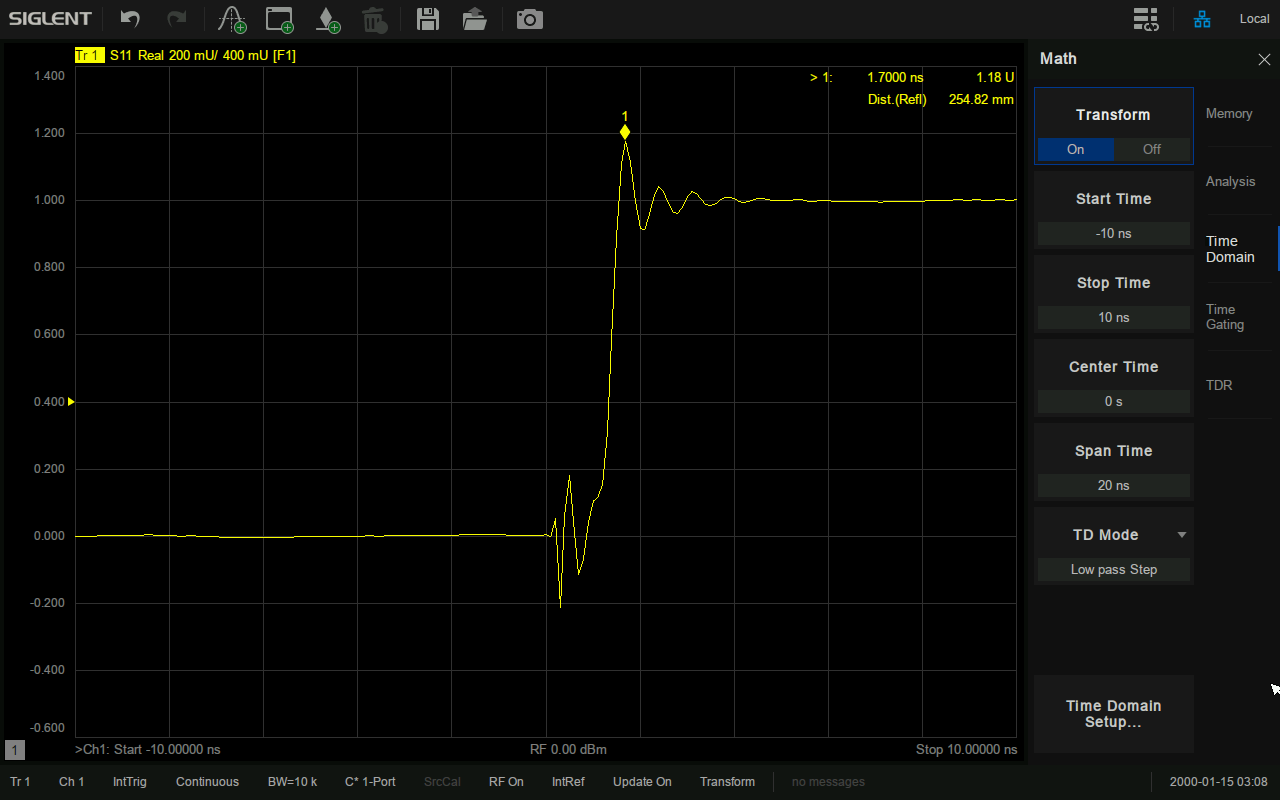Open the Continuous trigger mode option
The height and width of the screenshot is (800, 1280).
pos(207,782)
